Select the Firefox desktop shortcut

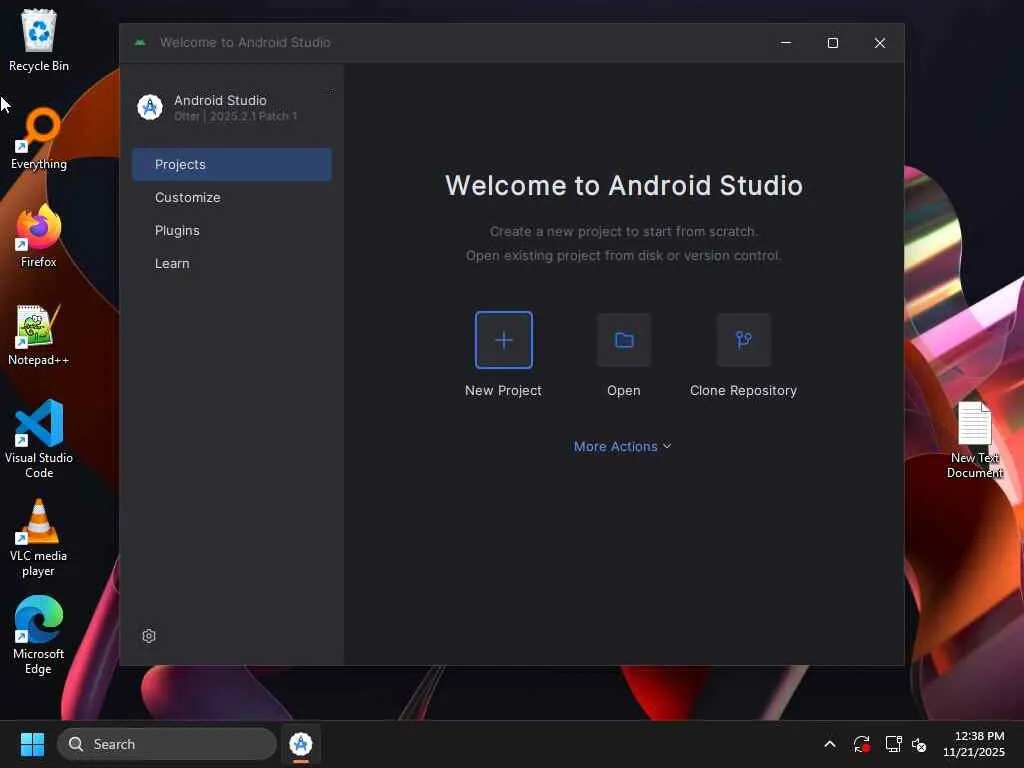coord(39,236)
